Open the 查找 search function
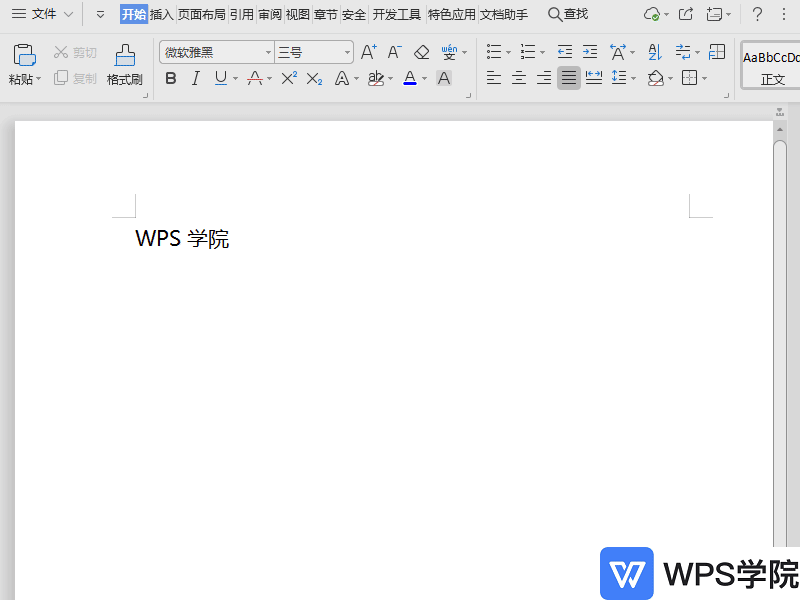 [x=568, y=14]
